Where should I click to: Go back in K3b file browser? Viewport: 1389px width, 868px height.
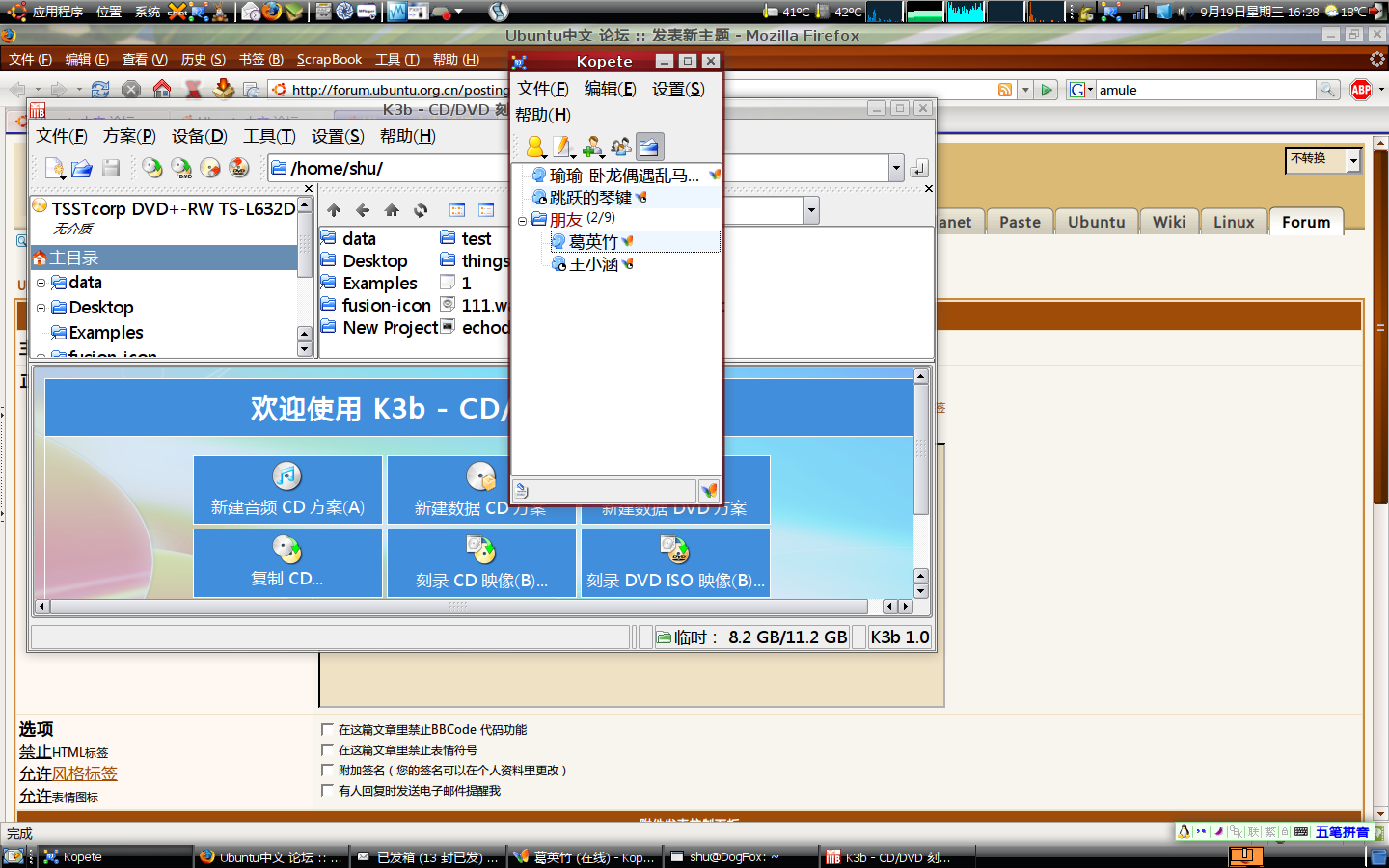(x=363, y=210)
